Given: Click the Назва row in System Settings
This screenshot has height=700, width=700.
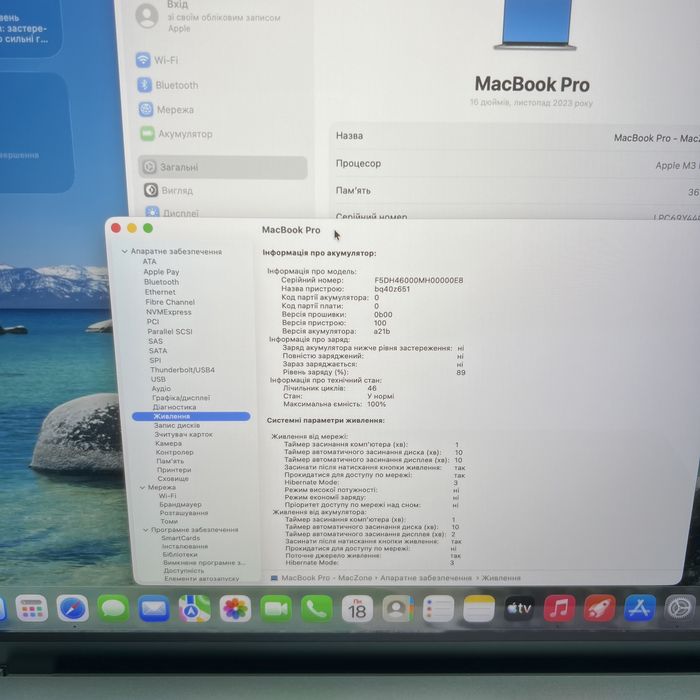Looking at the screenshot, I should (x=516, y=136).
